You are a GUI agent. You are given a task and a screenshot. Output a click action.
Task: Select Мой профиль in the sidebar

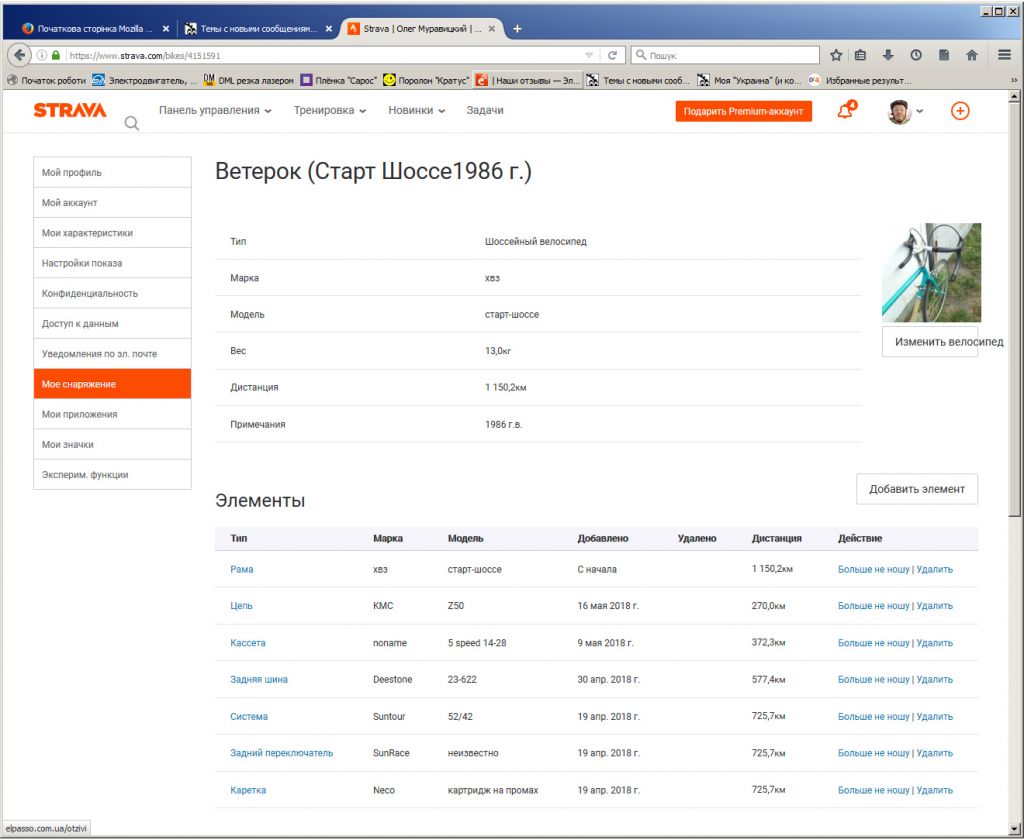112,173
